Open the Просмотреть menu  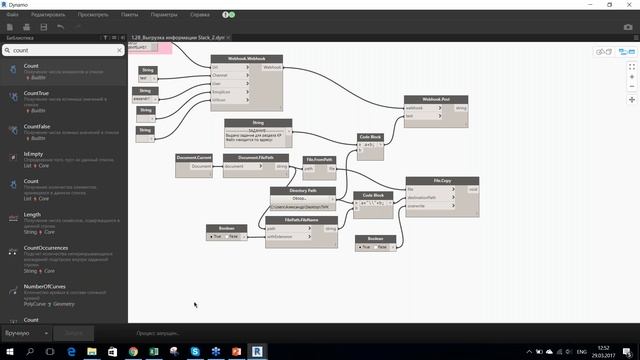pyautogui.click(x=93, y=15)
